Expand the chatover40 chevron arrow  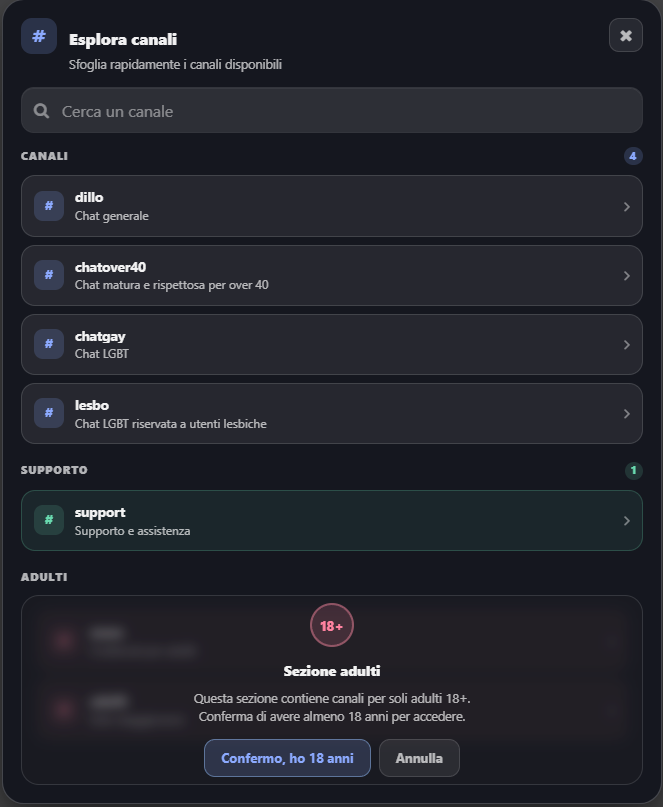pyautogui.click(x=626, y=276)
